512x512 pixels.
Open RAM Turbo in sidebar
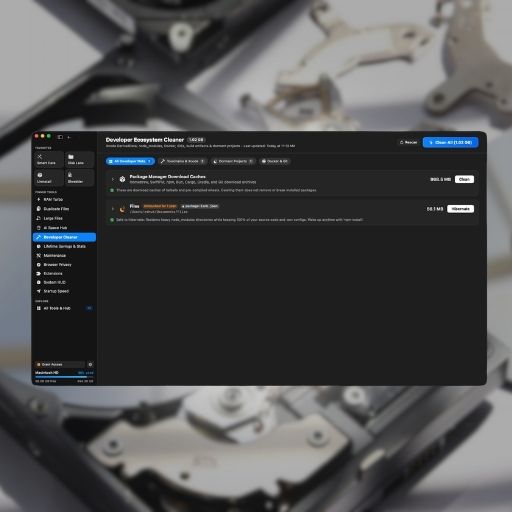tap(64, 199)
